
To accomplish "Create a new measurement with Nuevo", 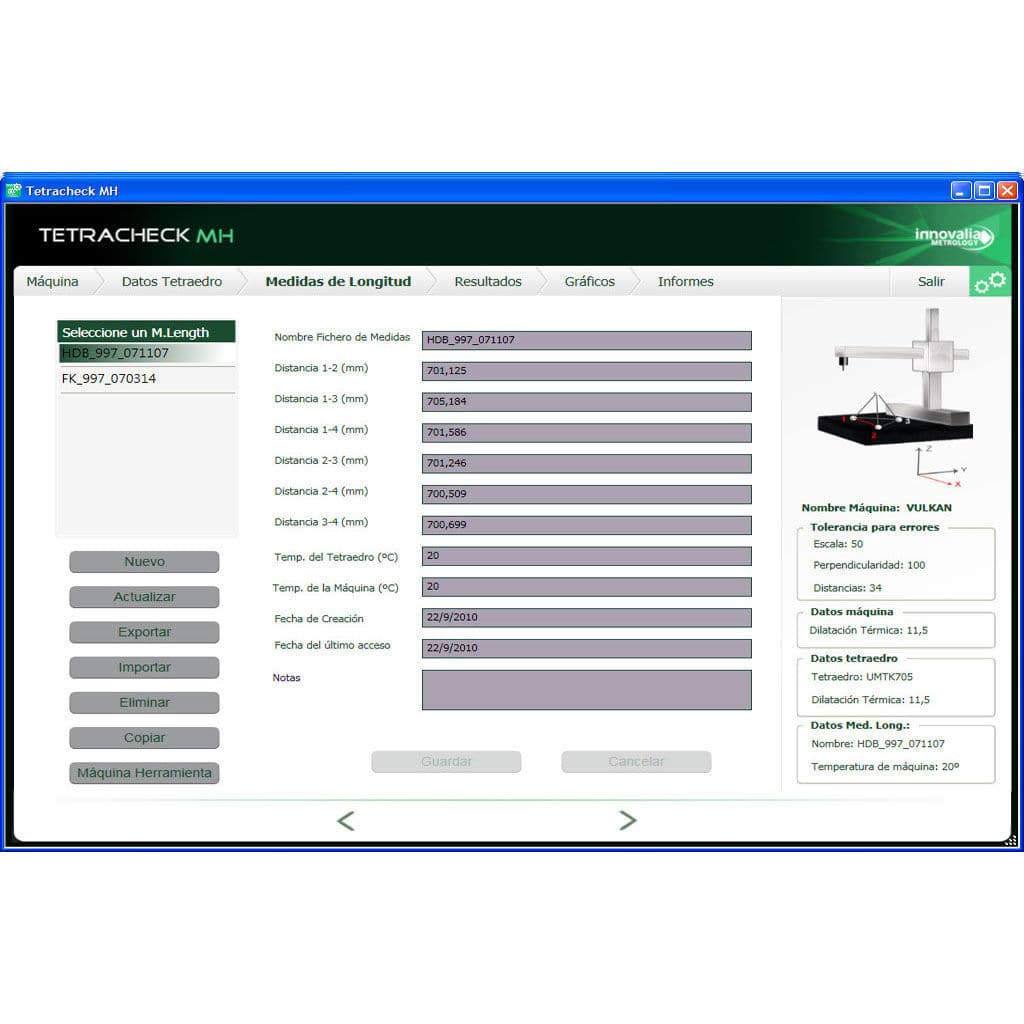I will (x=143, y=561).
